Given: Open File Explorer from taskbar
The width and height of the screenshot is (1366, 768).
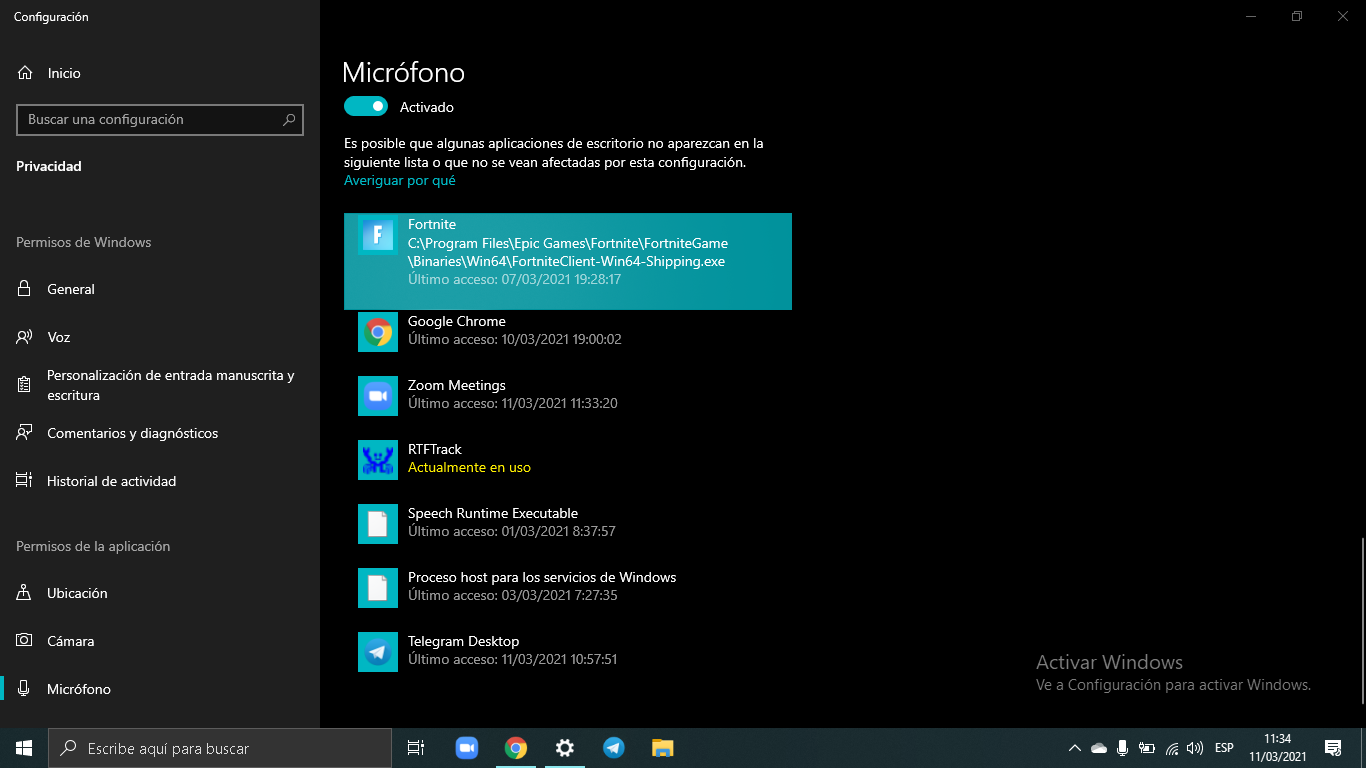Looking at the screenshot, I should click(663, 748).
